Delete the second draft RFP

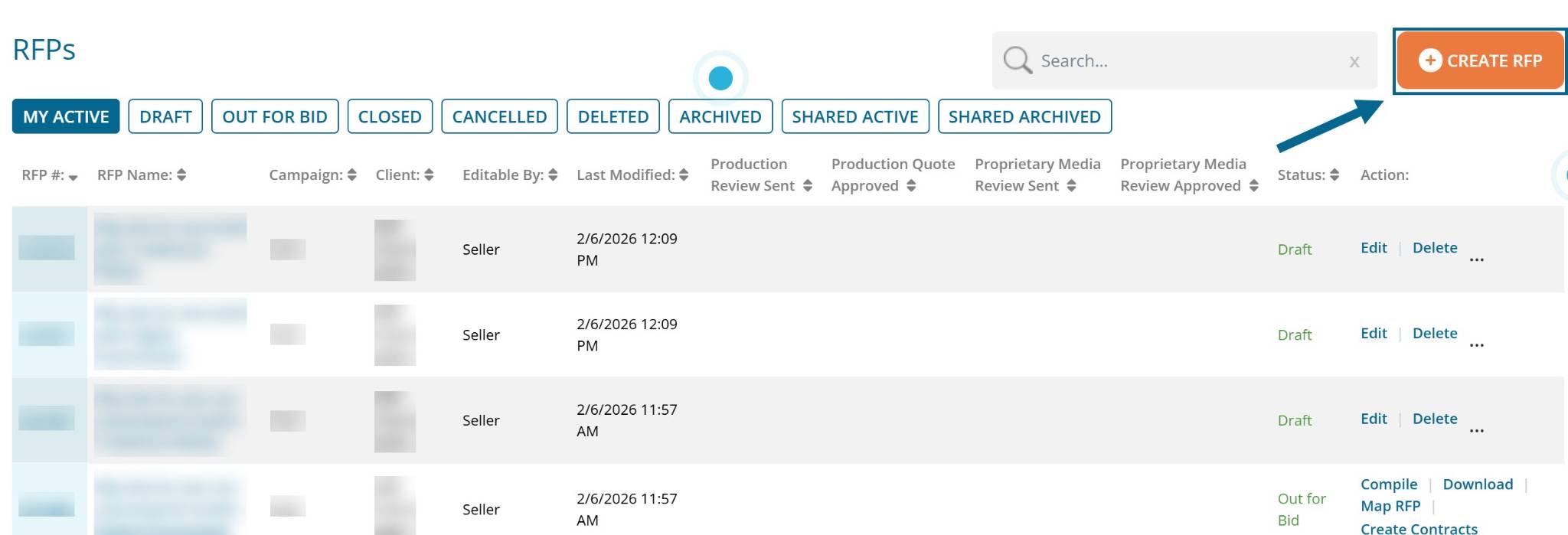(1434, 334)
